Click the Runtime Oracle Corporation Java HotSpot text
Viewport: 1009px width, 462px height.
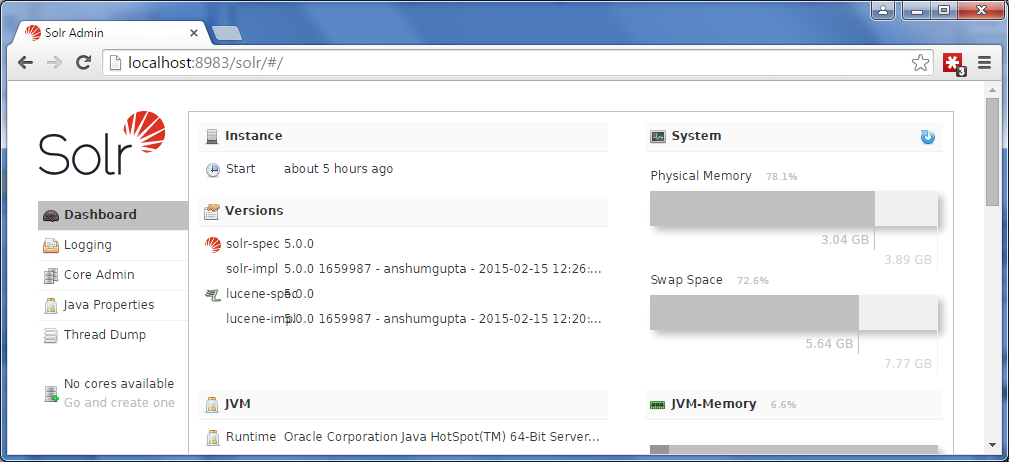pyautogui.click(x=441, y=437)
